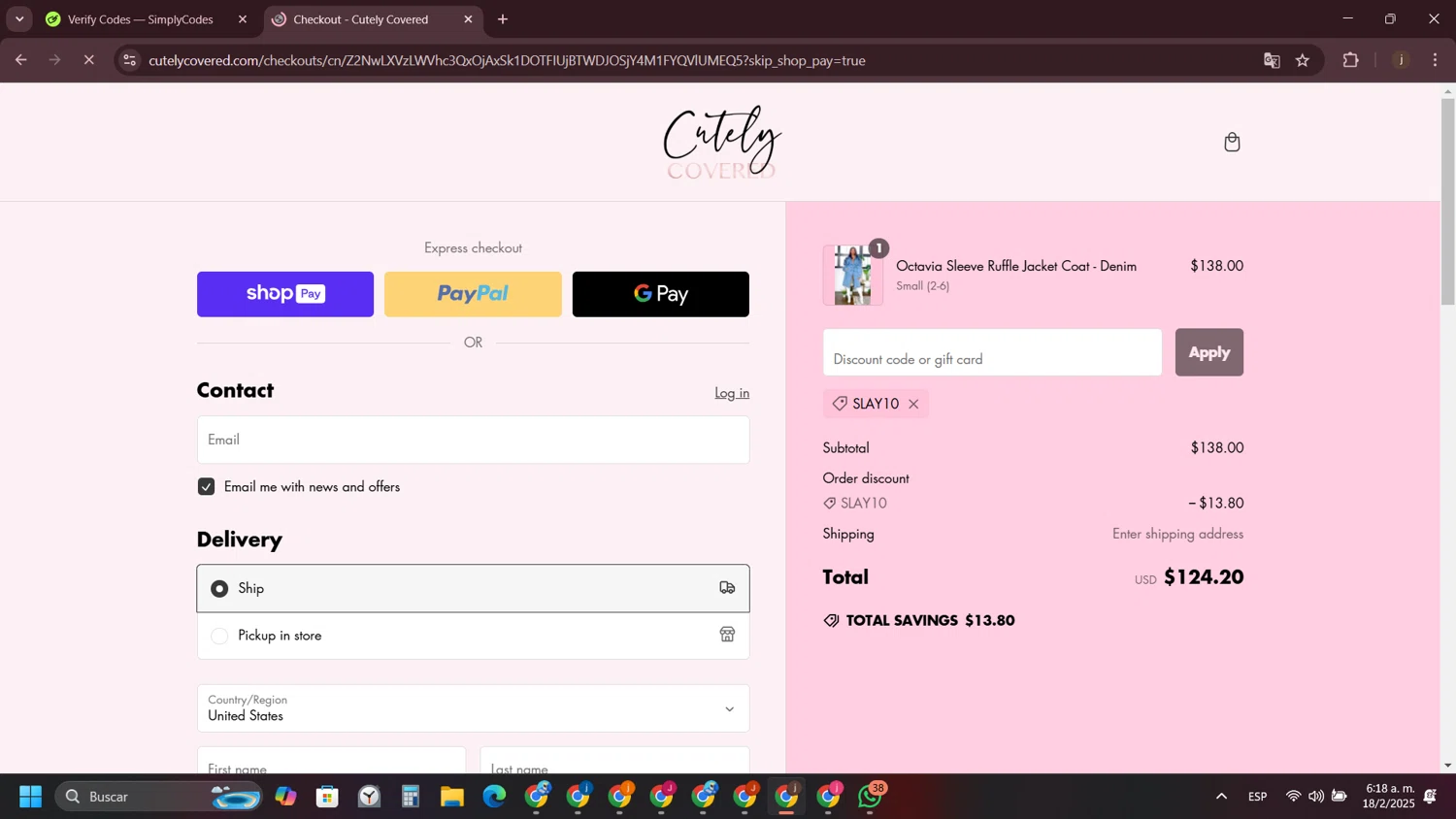Click the Buscar taskbar search box
Screen dimensions: 1456x819
(x=160, y=797)
